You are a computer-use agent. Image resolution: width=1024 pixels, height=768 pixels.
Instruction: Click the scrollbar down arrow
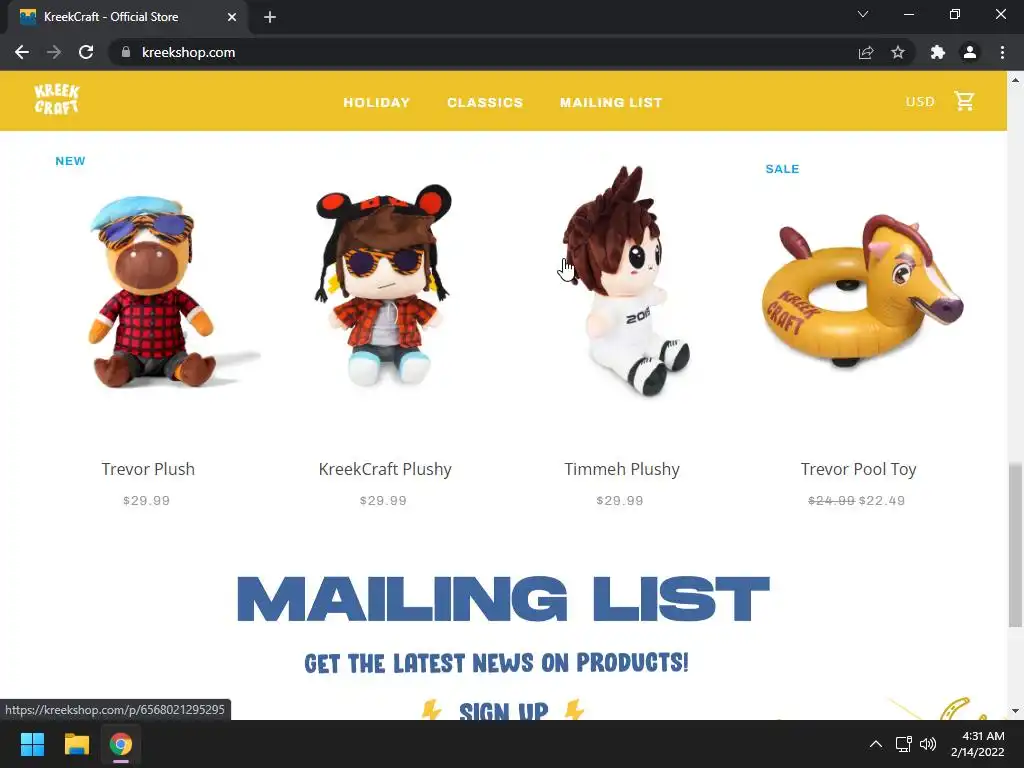point(1015,711)
